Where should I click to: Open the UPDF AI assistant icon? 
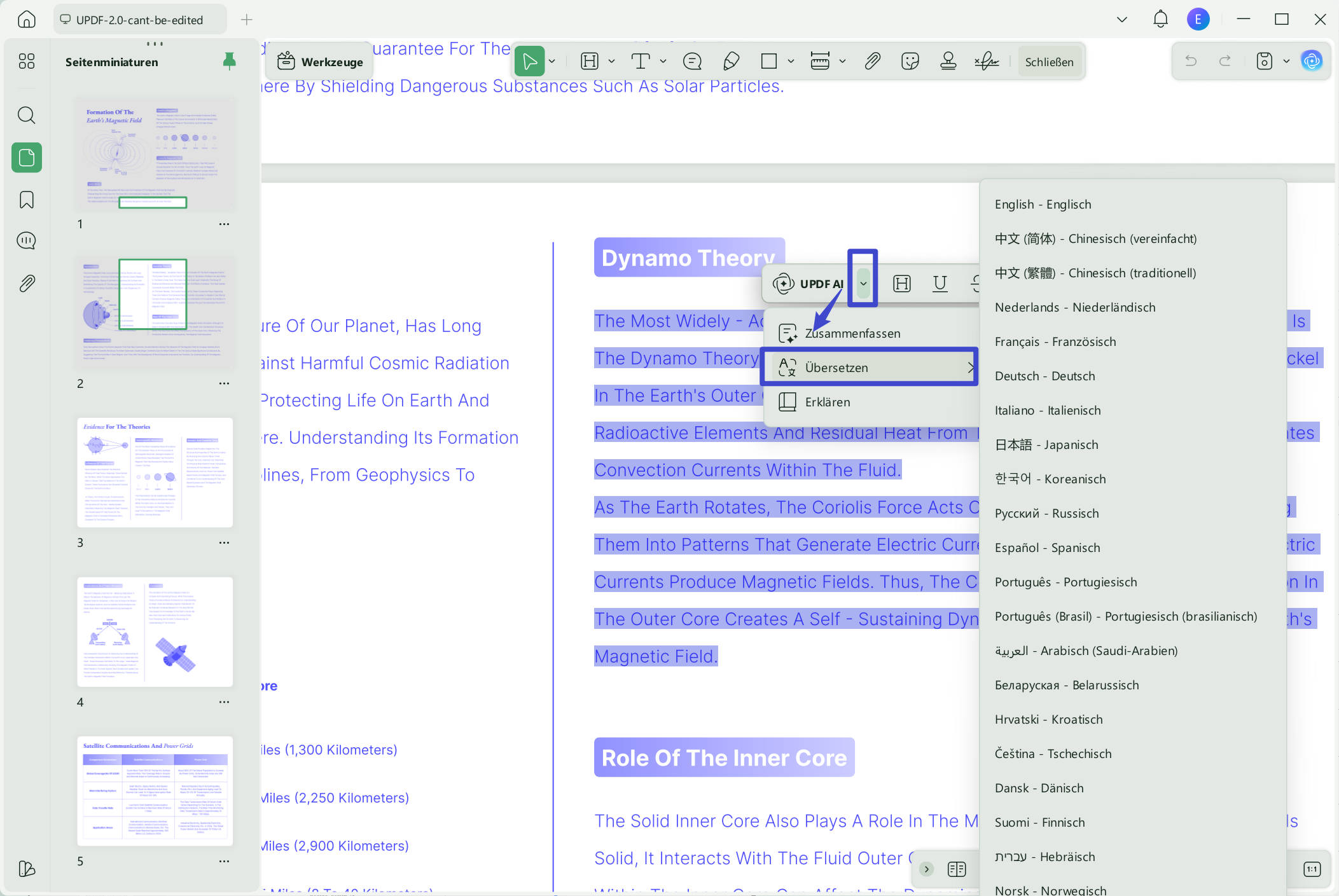coord(1312,61)
